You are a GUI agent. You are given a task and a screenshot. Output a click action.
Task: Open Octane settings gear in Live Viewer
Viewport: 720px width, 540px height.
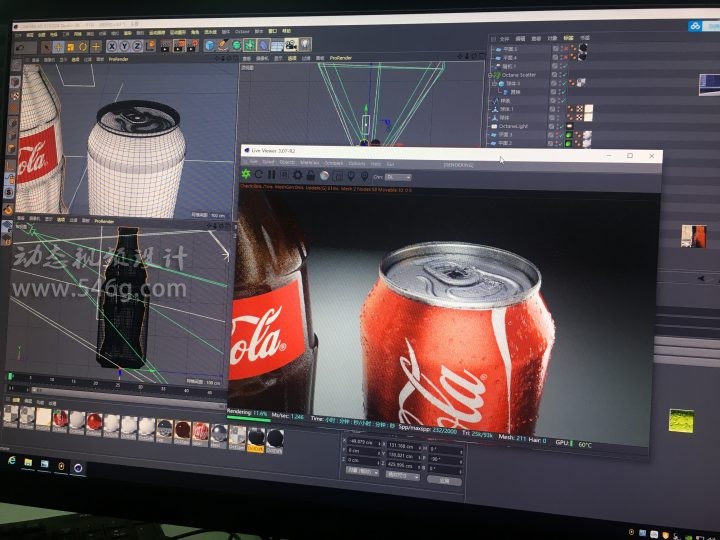298,176
